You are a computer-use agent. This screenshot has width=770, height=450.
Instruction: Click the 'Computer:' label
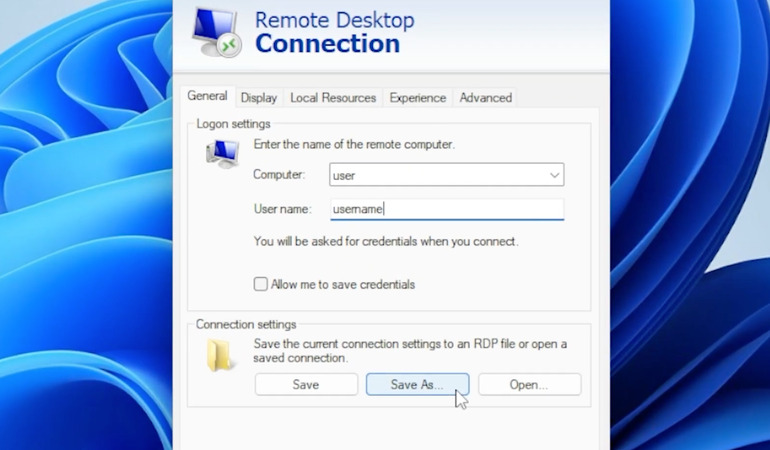[x=279, y=175]
